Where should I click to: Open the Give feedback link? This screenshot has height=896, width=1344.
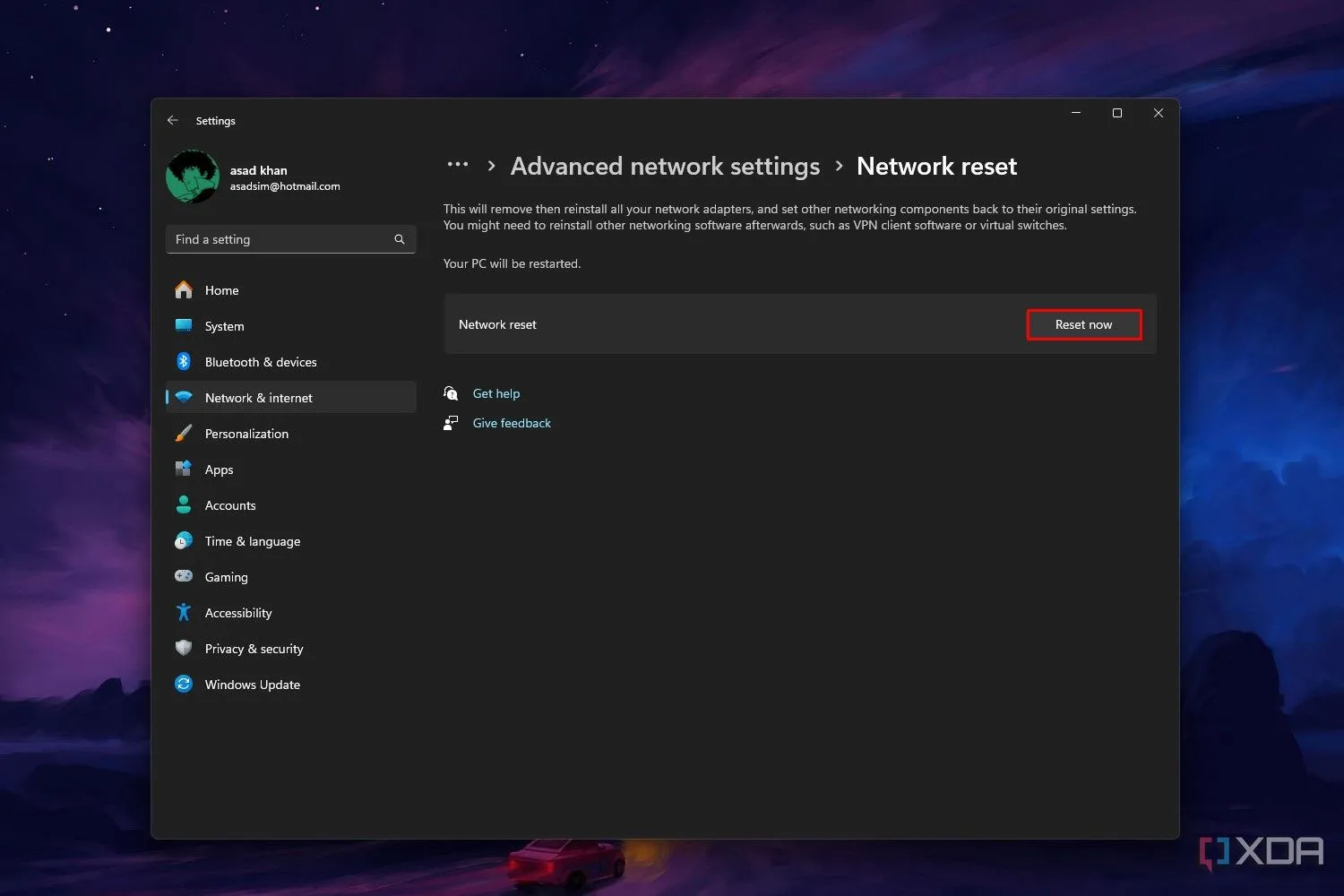[x=512, y=423]
